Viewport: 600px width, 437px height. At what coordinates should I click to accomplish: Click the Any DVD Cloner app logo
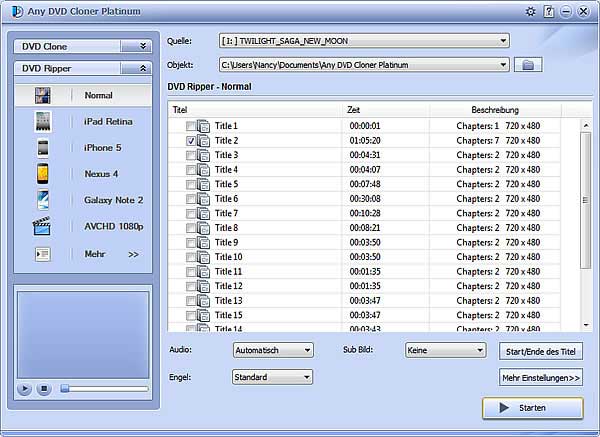pos(17,11)
